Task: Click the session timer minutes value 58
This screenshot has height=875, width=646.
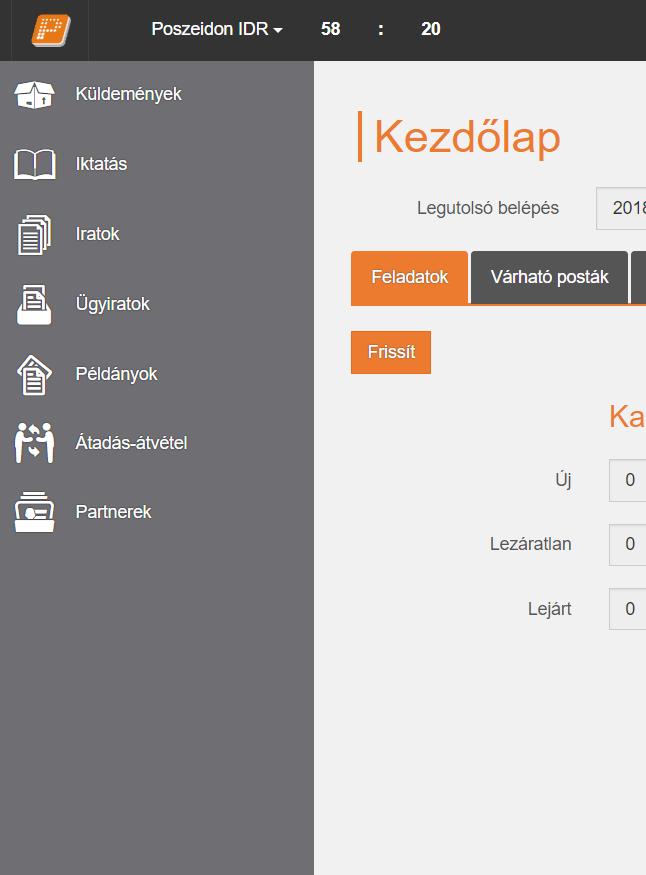Action: point(330,29)
